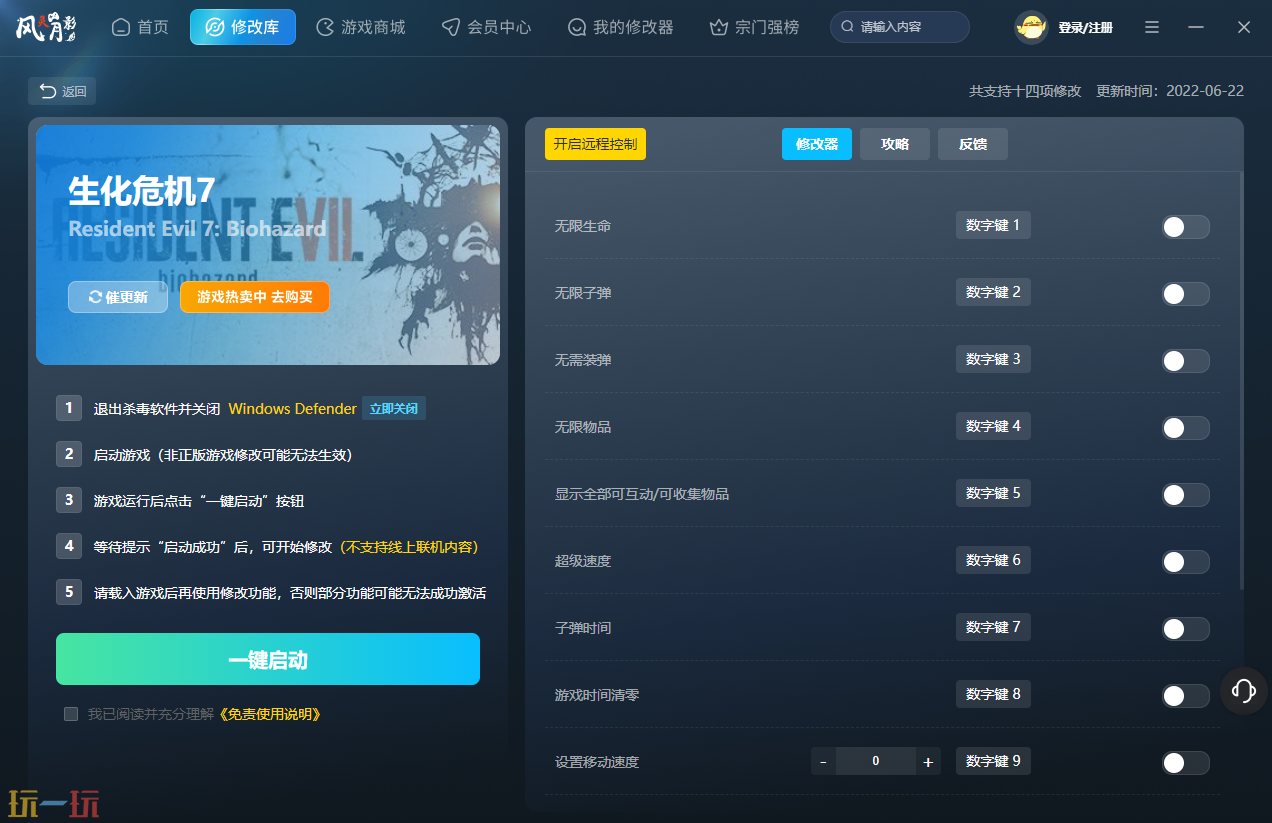Enable 子弹时间 toggle
This screenshot has width=1272, height=823.
1185,629
